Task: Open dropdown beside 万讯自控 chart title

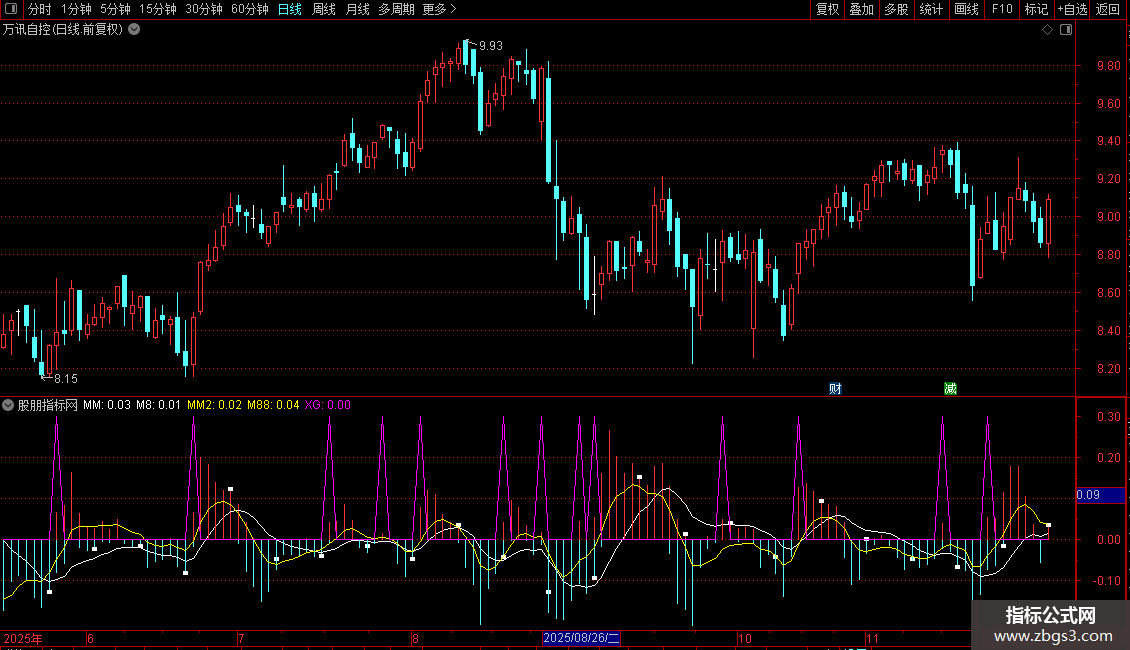Action: coord(134,30)
